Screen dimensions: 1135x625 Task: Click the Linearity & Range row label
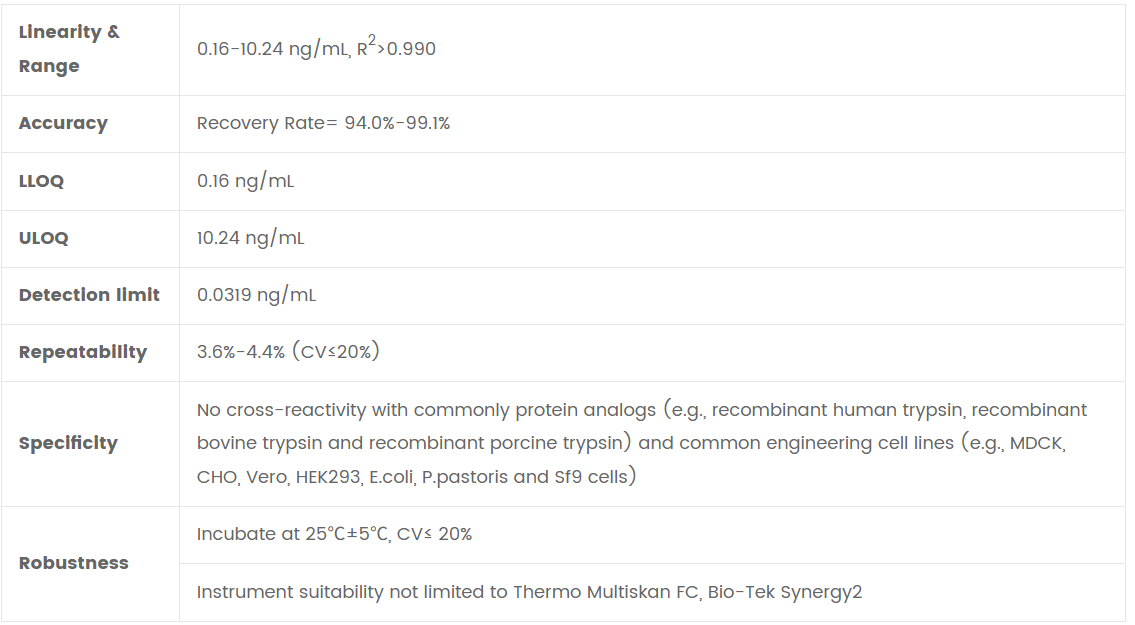coord(69,49)
